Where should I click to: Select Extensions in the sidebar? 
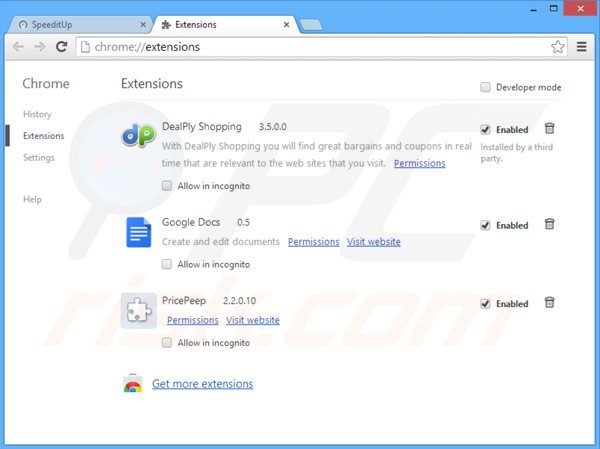click(x=44, y=136)
